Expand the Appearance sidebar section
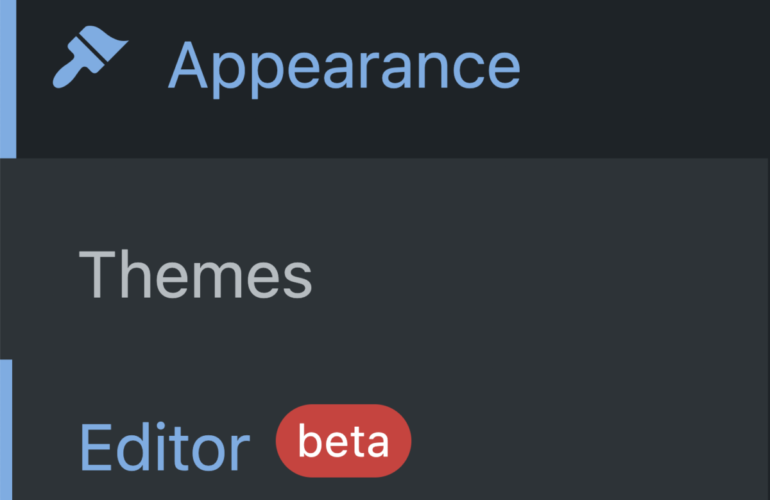Screen dimensions: 770x500 click(x=343, y=65)
